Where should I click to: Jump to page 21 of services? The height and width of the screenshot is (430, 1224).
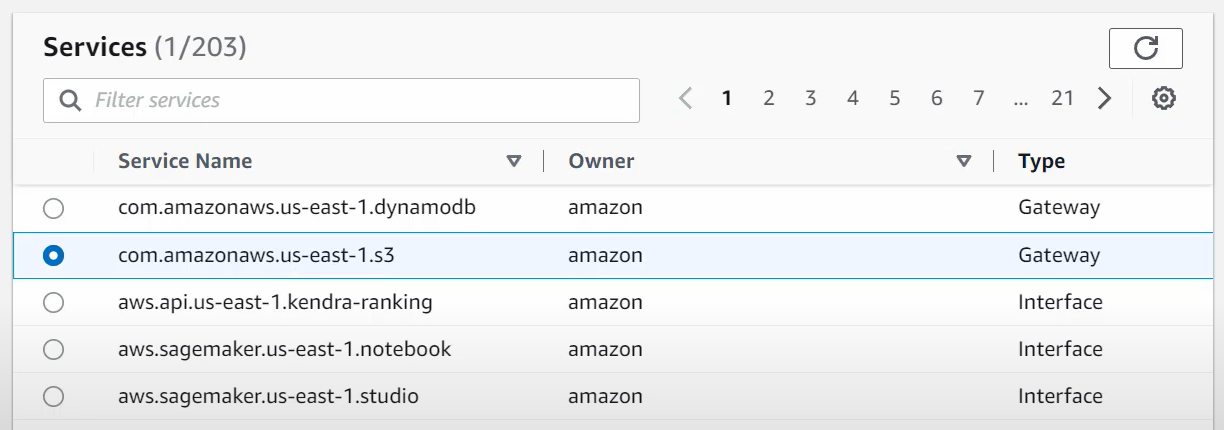click(1062, 98)
